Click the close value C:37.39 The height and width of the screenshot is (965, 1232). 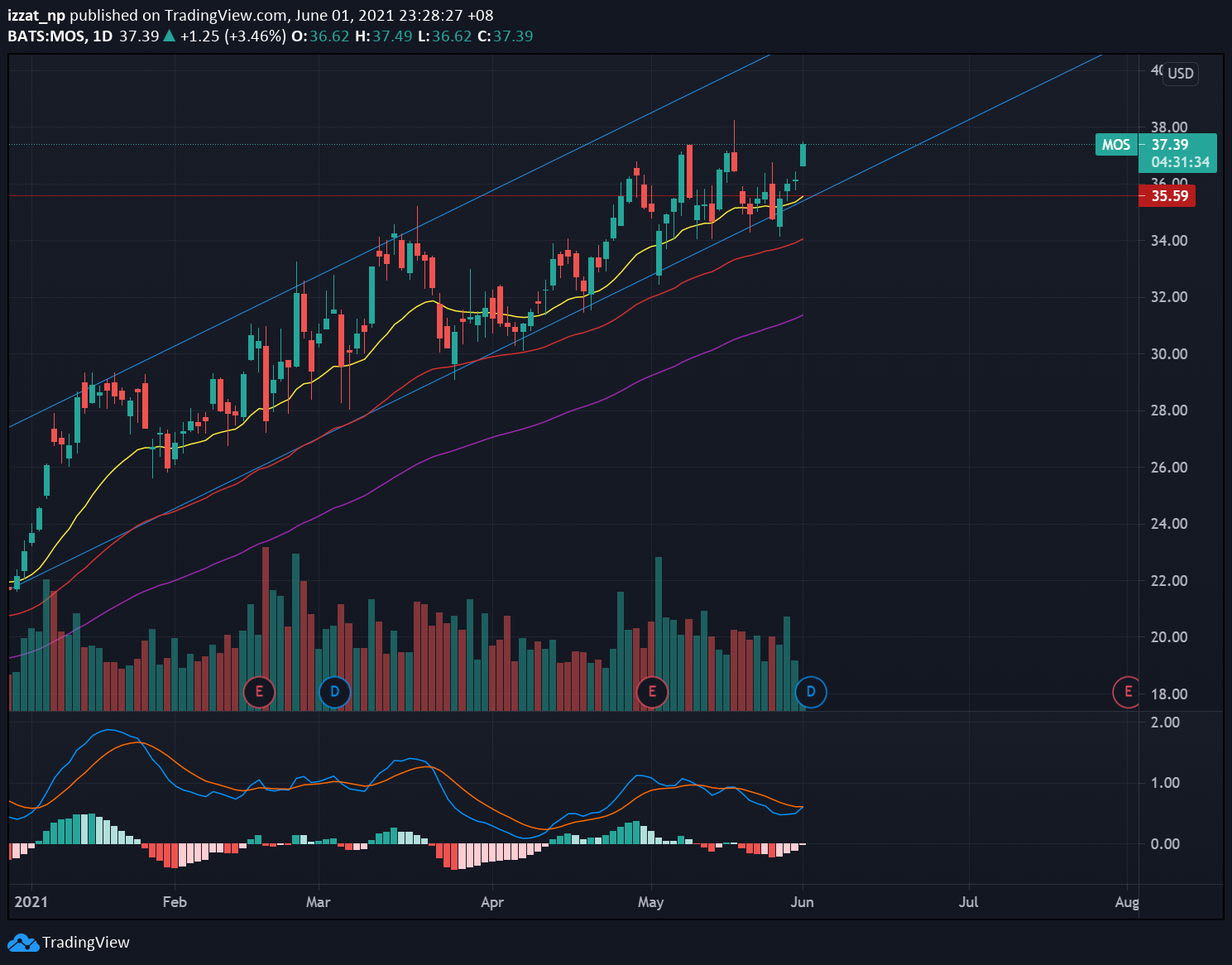click(x=506, y=36)
